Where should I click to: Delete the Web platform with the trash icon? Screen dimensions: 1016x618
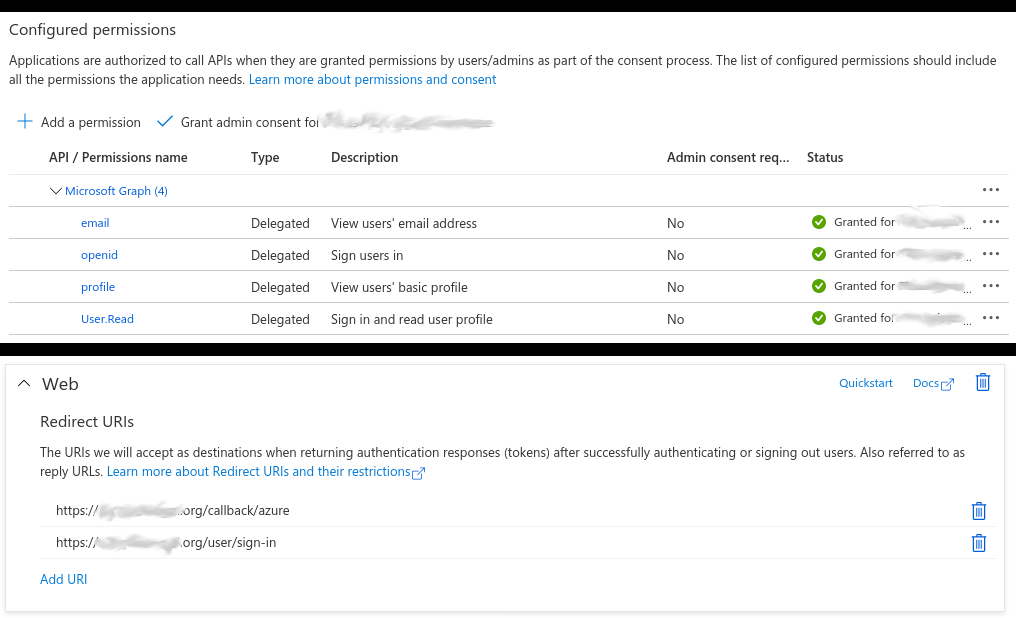(x=983, y=382)
